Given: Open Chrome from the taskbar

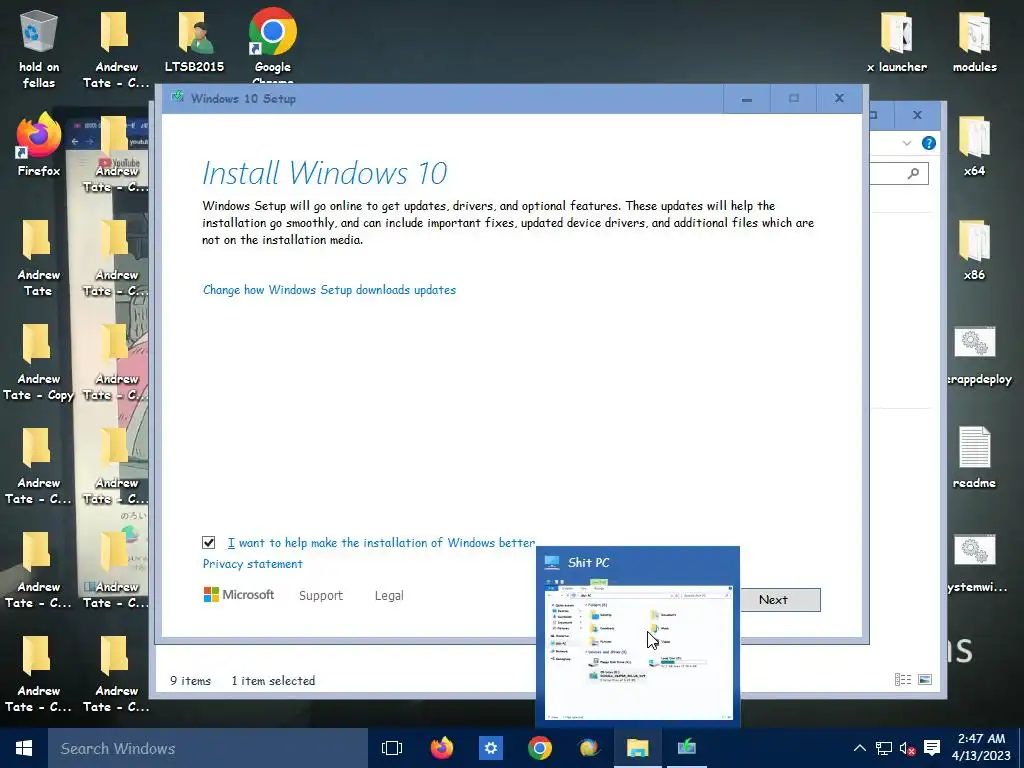Looking at the screenshot, I should [x=540, y=748].
